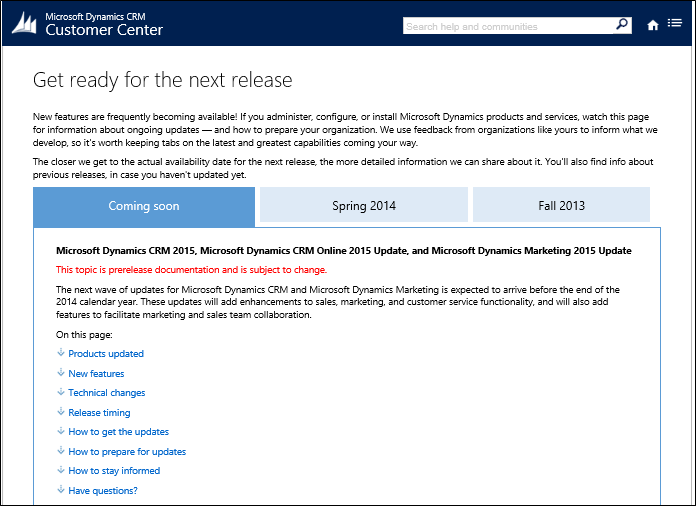
Task: Open the Release timing link
Action: coord(99,413)
